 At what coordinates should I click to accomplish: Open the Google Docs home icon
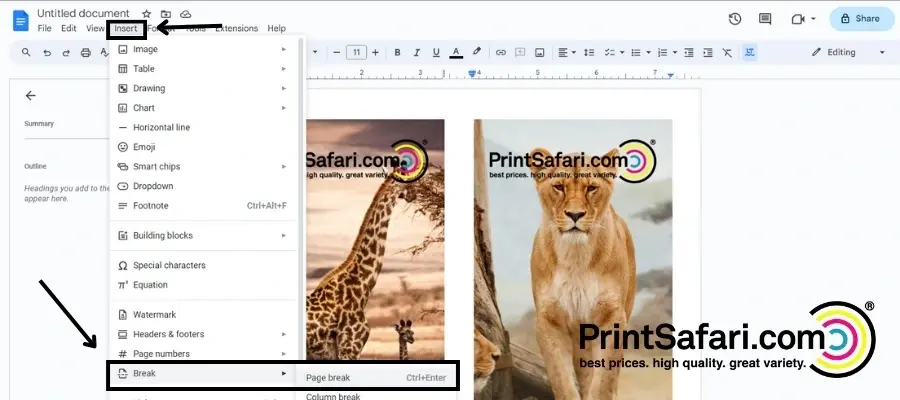click(x=21, y=21)
